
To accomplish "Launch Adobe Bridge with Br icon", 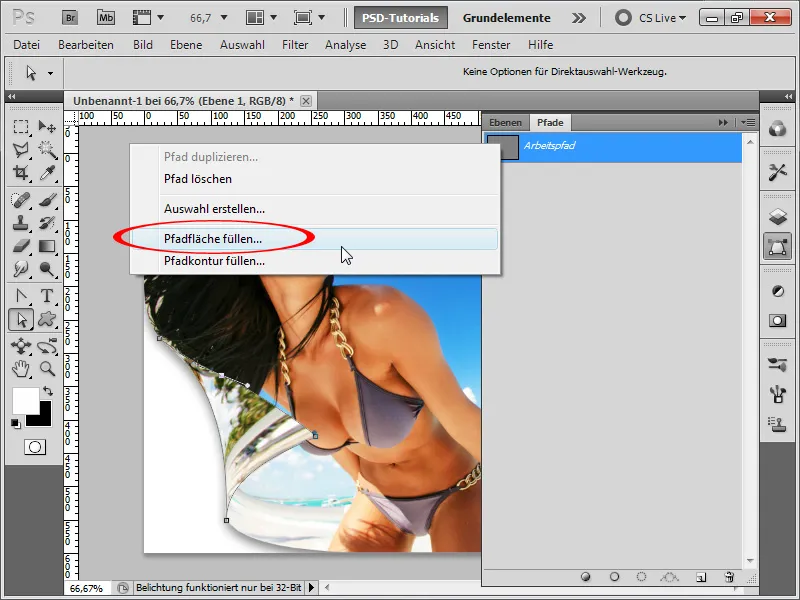I will tap(70, 18).
